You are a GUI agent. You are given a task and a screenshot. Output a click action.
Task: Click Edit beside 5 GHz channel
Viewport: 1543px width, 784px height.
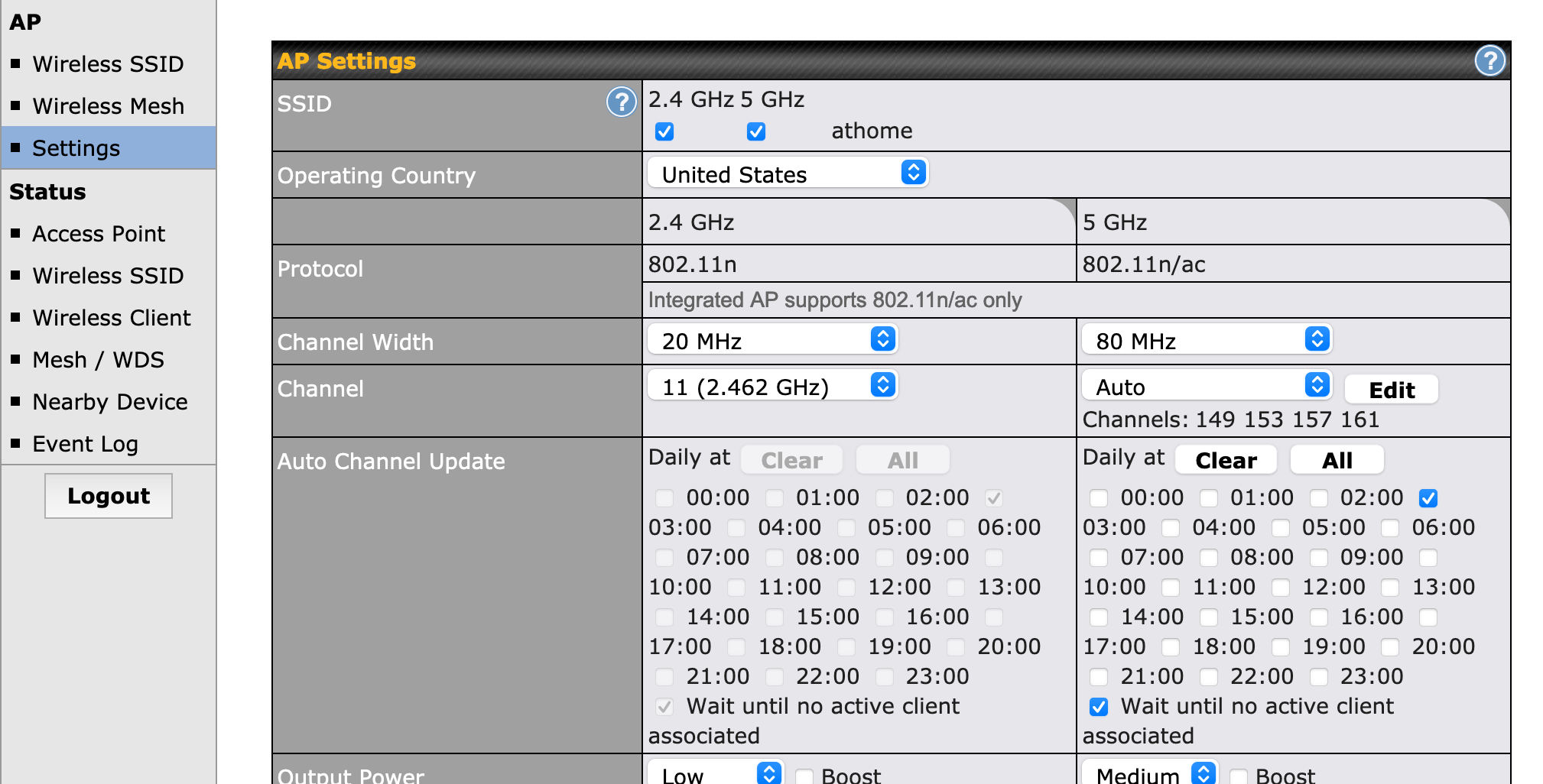(x=1391, y=390)
